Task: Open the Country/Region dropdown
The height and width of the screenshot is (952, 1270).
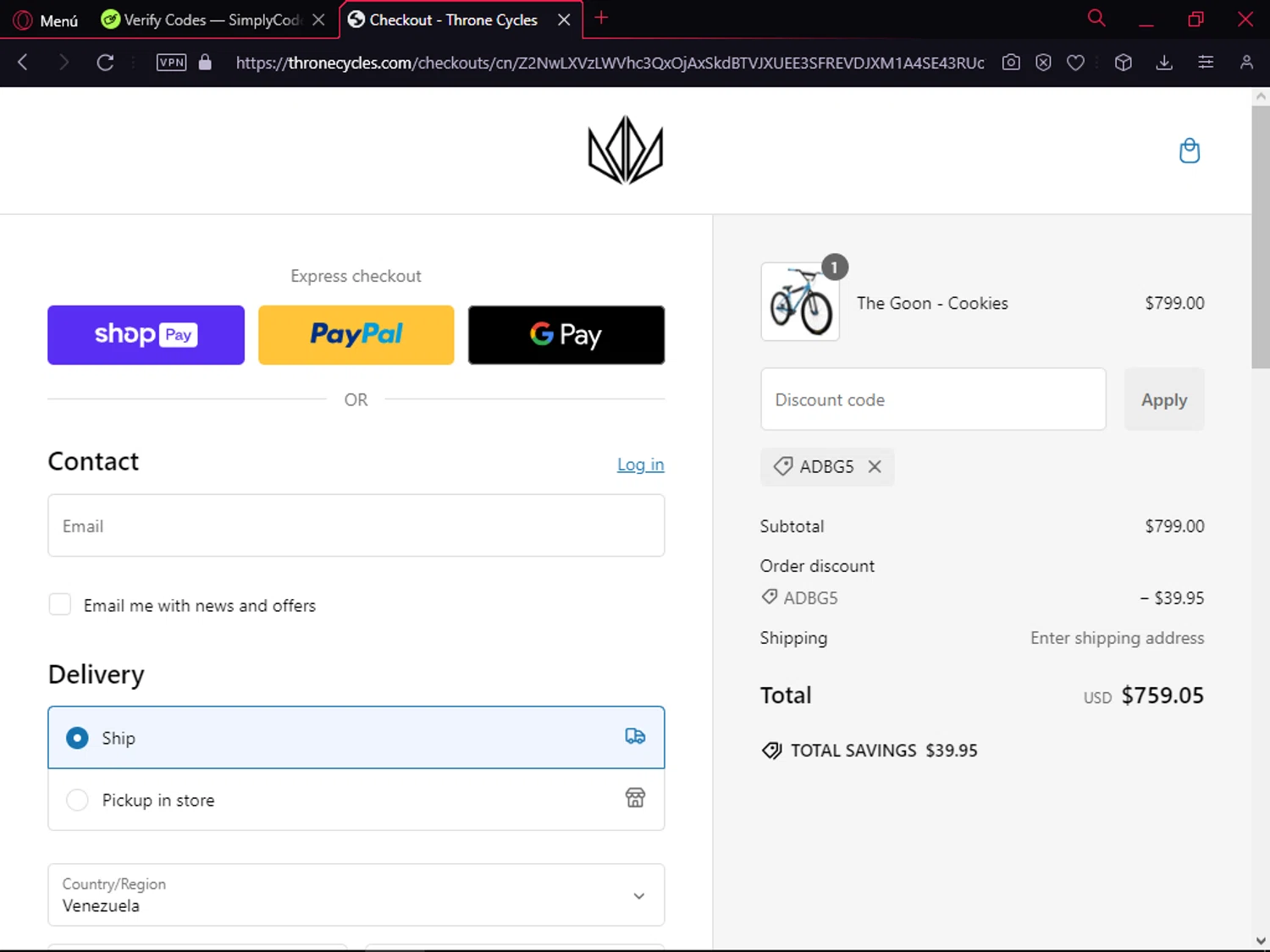Action: click(x=356, y=894)
